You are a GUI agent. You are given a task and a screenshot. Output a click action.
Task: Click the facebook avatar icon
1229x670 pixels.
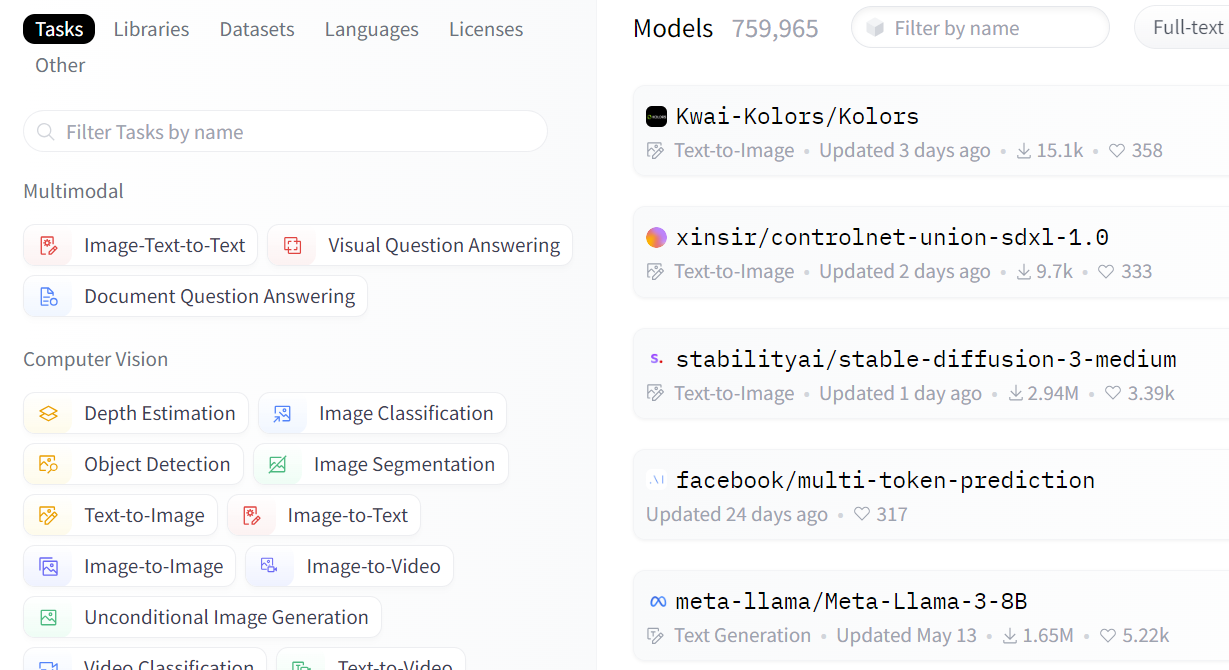(x=656, y=480)
